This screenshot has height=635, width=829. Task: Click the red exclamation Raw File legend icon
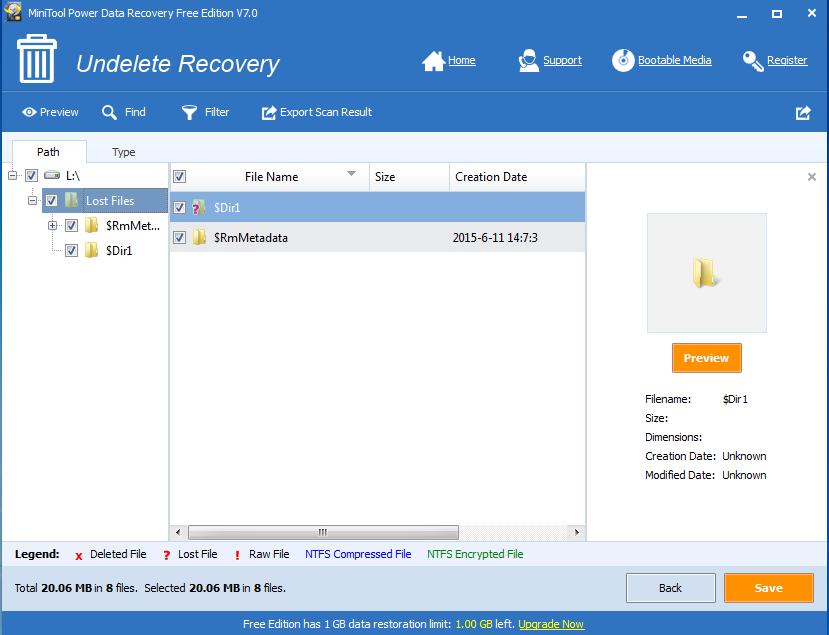coord(237,555)
